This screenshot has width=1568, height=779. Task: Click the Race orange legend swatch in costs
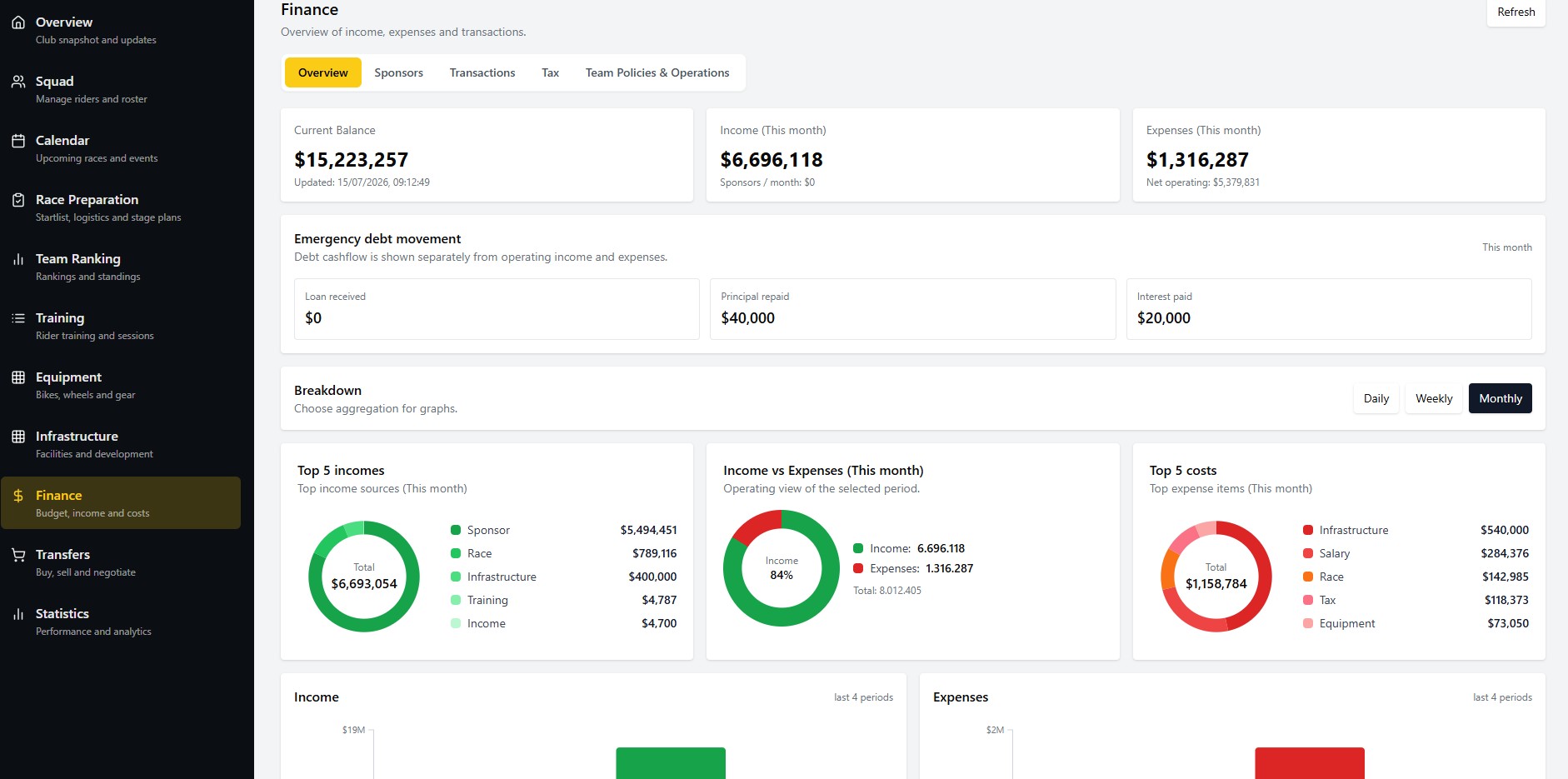pos(1308,577)
